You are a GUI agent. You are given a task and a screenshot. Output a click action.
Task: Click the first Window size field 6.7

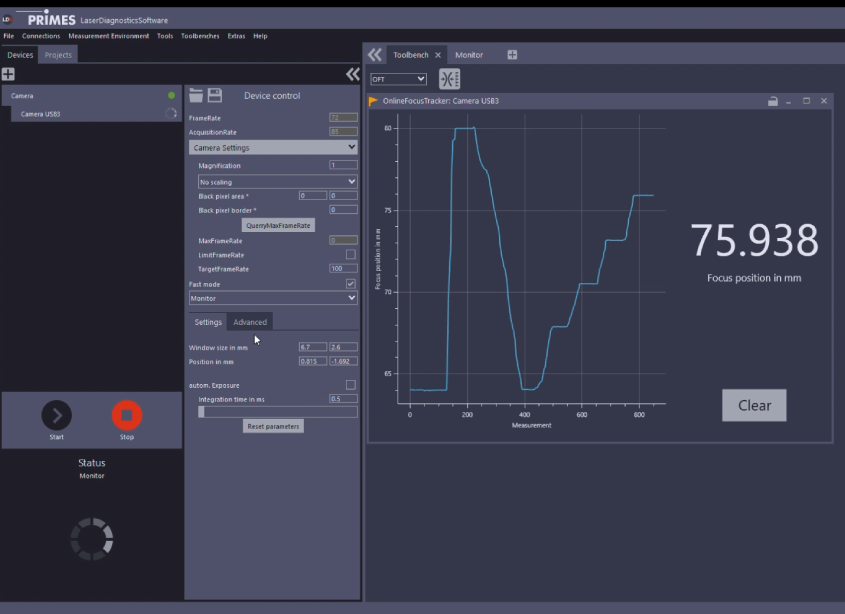point(313,347)
